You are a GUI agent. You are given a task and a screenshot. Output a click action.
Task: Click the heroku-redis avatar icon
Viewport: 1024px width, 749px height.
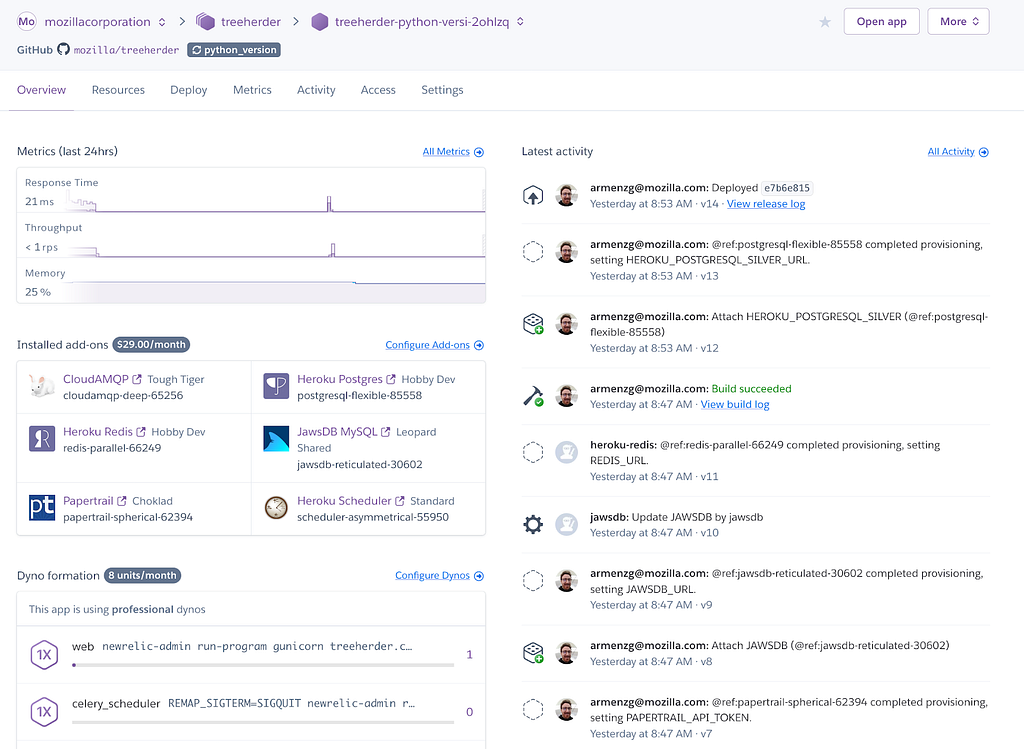(566, 452)
